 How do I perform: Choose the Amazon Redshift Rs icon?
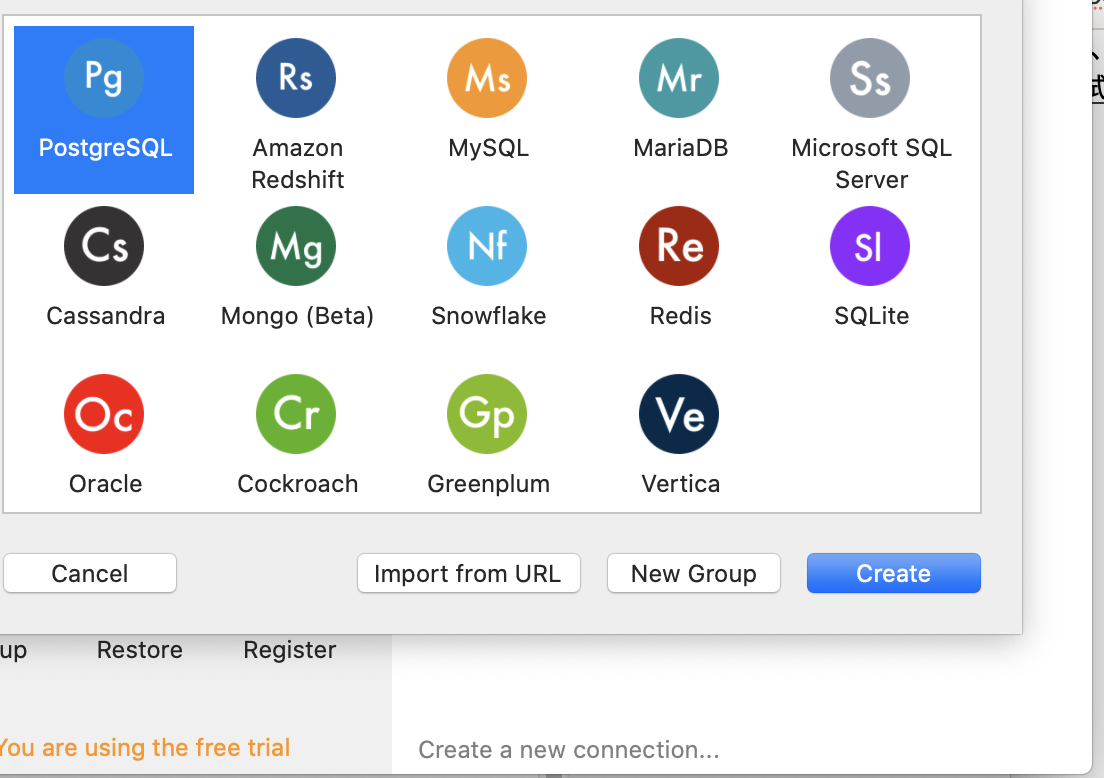[296, 78]
